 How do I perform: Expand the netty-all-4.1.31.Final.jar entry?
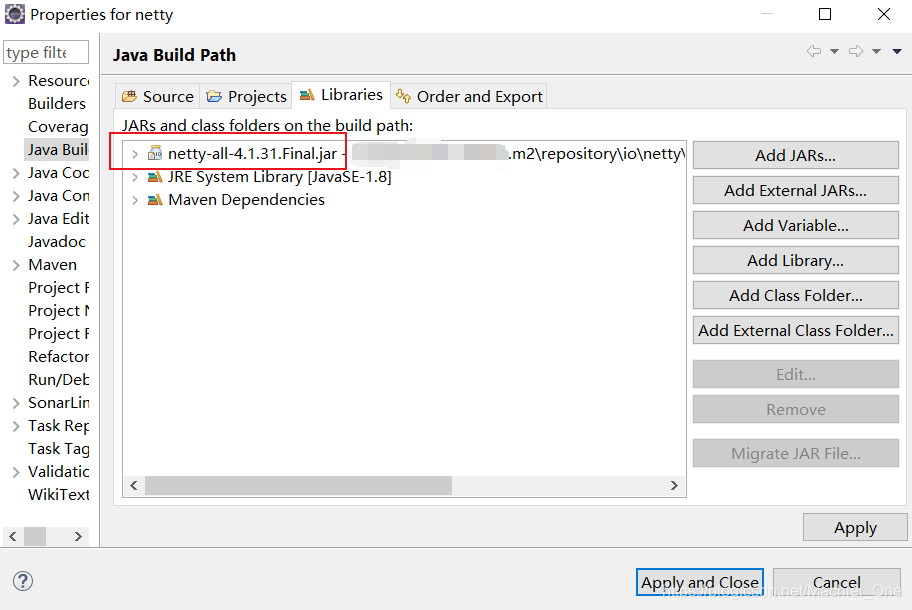tap(135, 154)
